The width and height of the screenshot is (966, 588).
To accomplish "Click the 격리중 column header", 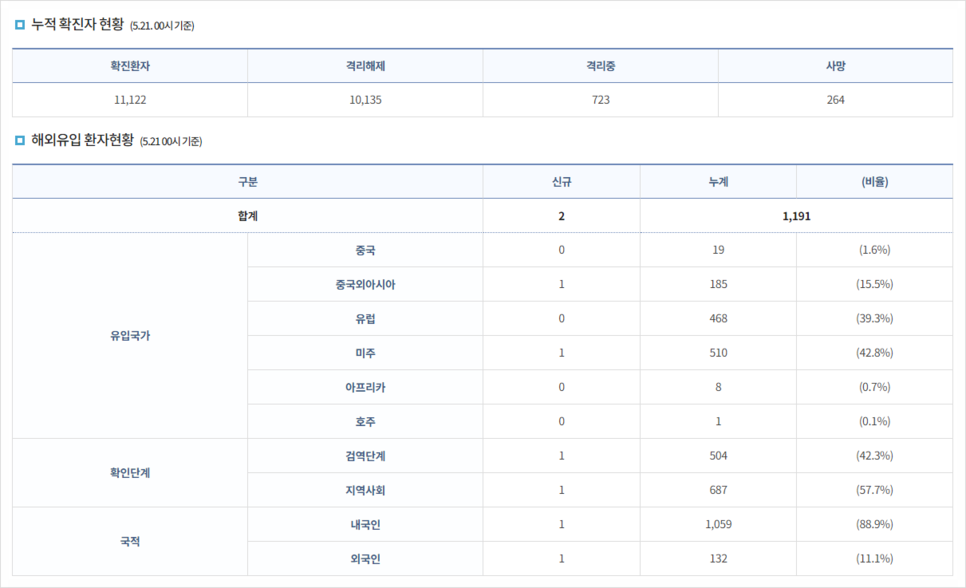I will [601, 66].
